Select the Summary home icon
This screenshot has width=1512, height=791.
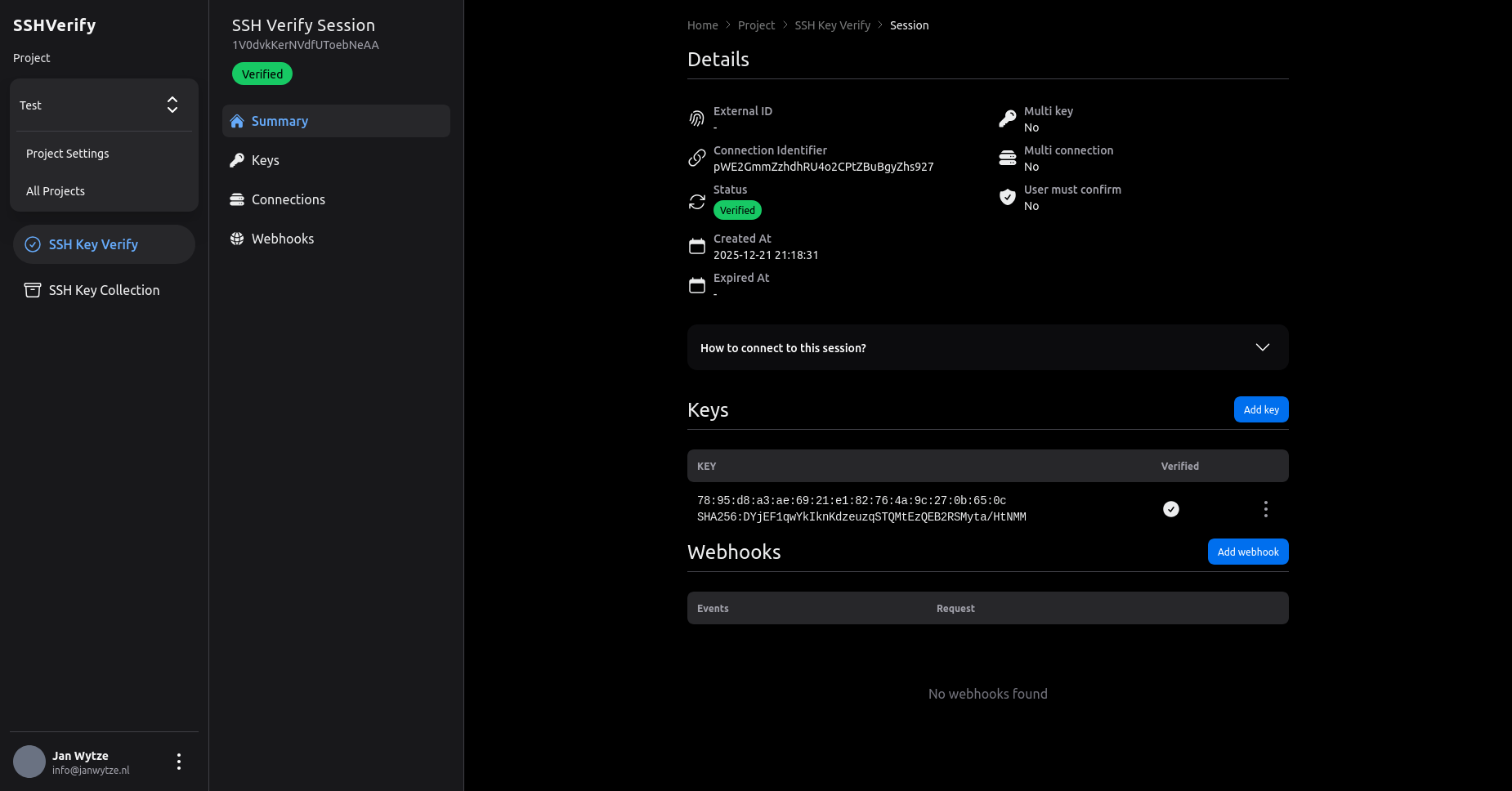(237, 120)
